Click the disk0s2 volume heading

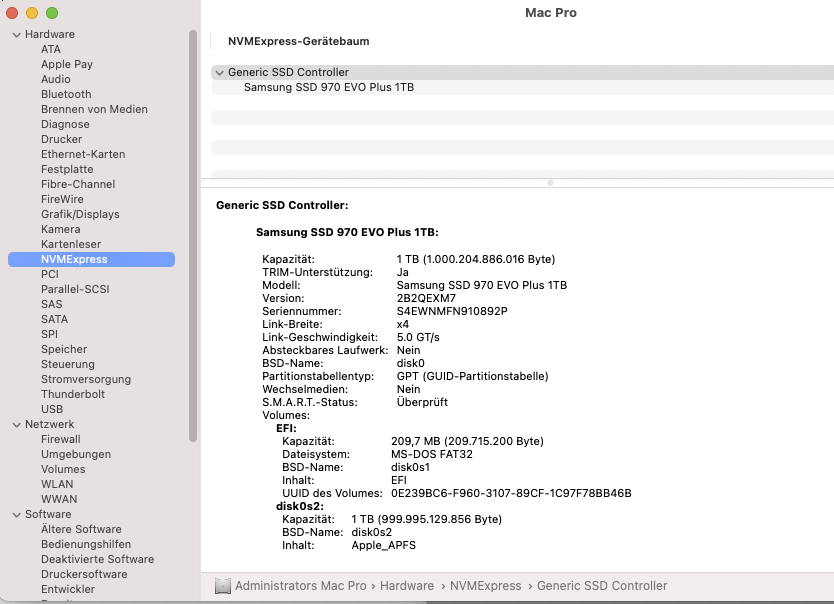(x=300, y=506)
